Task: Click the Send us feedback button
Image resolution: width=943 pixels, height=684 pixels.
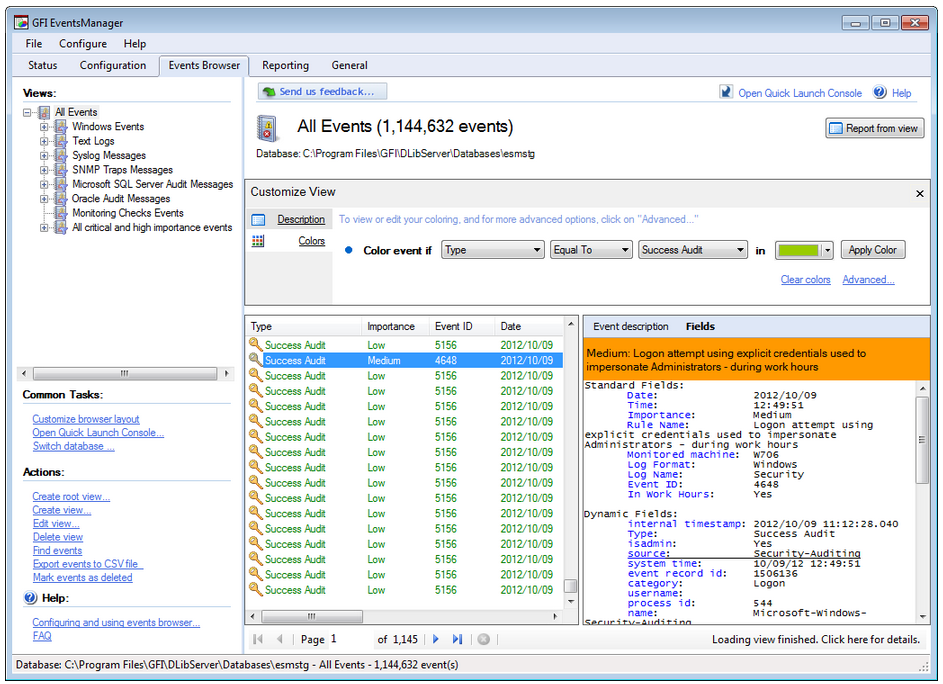Action: pyautogui.click(x=322, y=91)
